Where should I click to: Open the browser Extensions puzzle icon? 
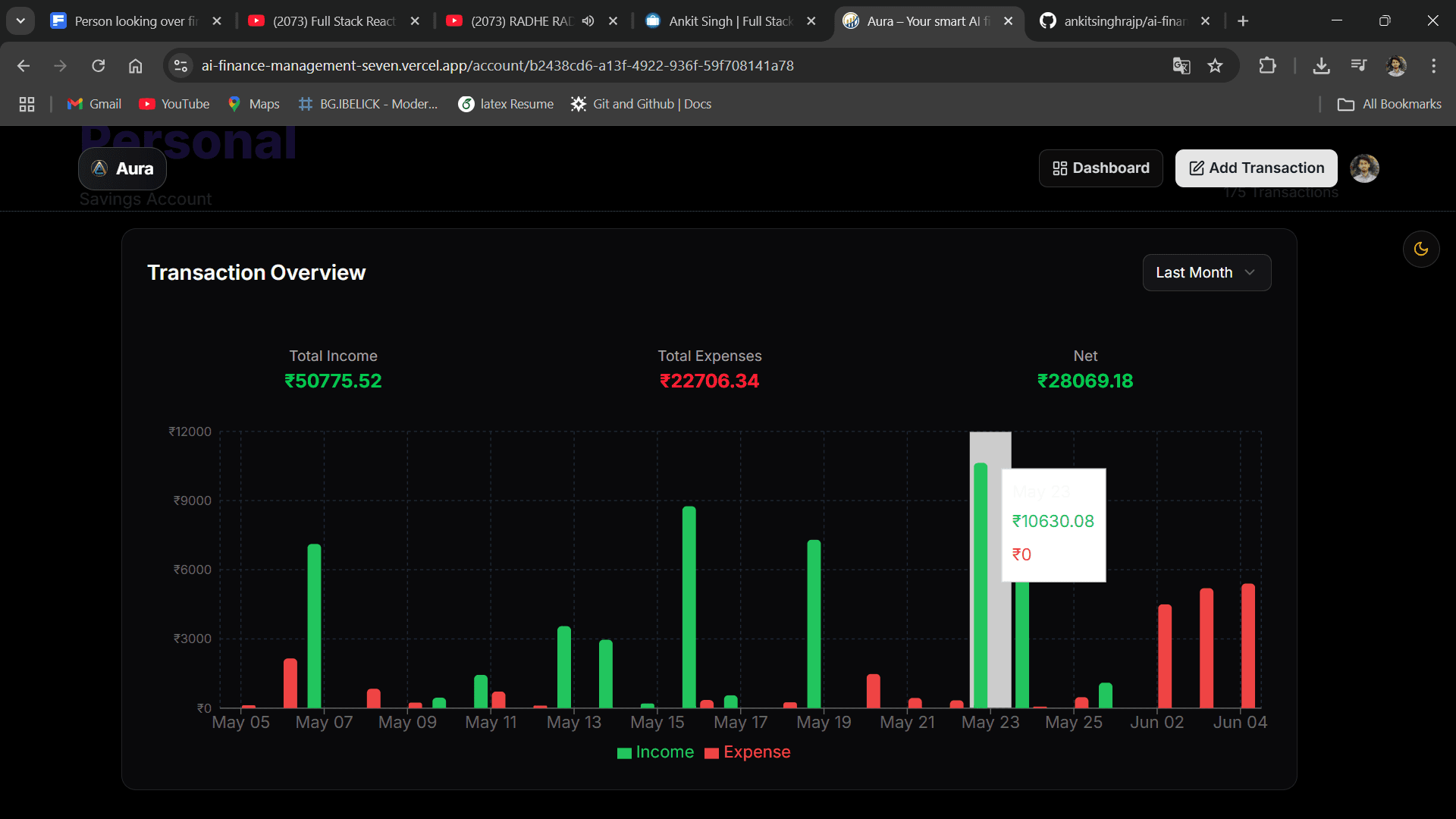pos(1267,65)
